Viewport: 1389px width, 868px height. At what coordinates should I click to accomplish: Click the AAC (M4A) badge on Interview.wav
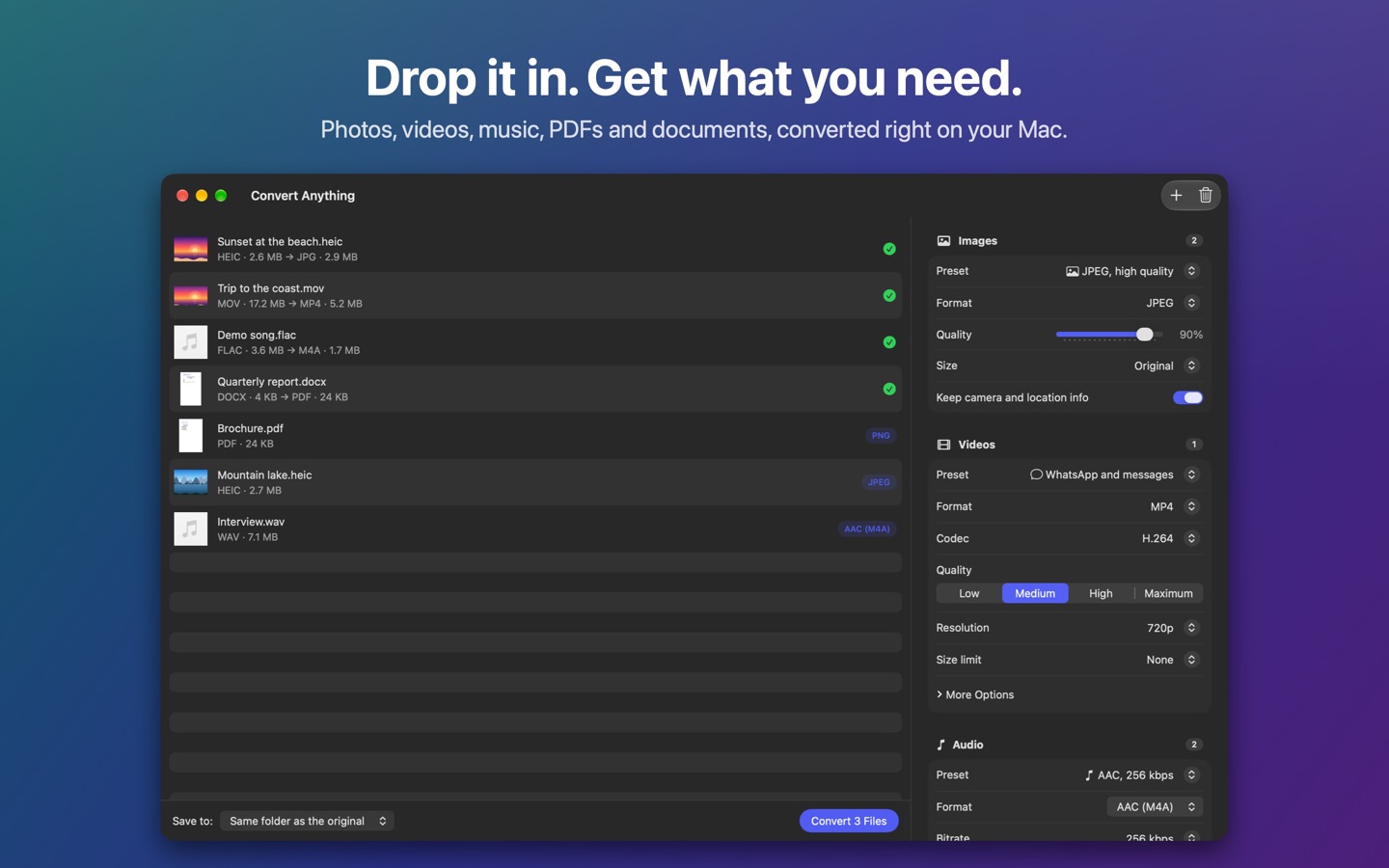click(867, 529)
